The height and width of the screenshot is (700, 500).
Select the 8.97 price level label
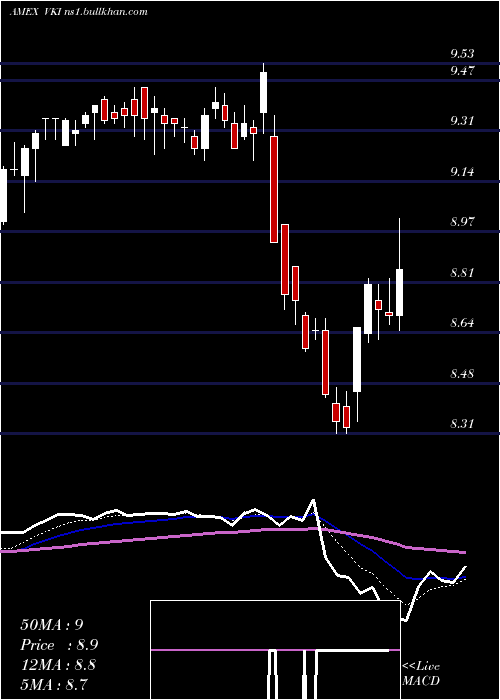(x=462, y=222)
